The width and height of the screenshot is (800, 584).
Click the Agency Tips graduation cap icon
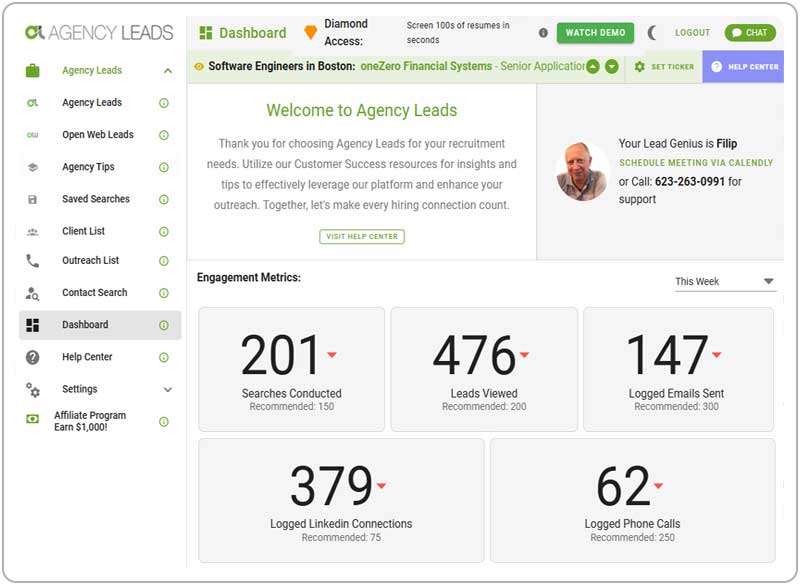pyautogui.click(x=32, y=167)
